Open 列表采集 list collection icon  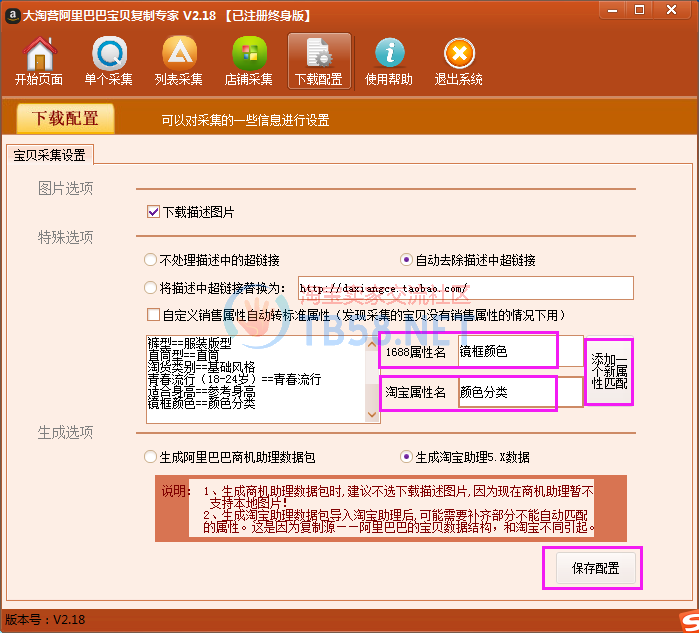click(178, 60)
